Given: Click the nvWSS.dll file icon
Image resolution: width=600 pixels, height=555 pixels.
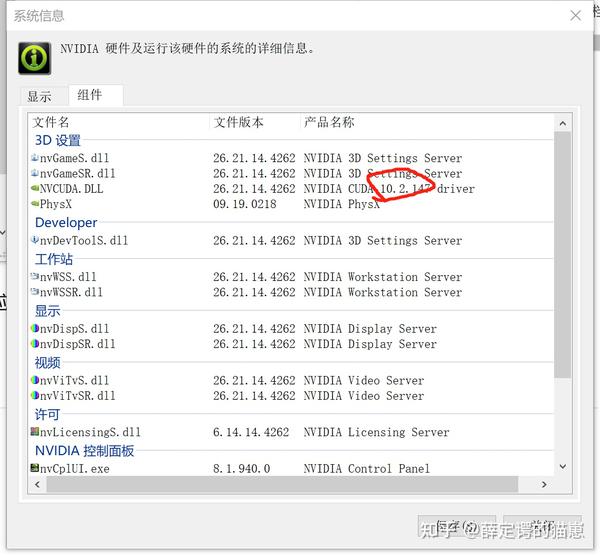Looking at the screenshot, I should (35, 276).
